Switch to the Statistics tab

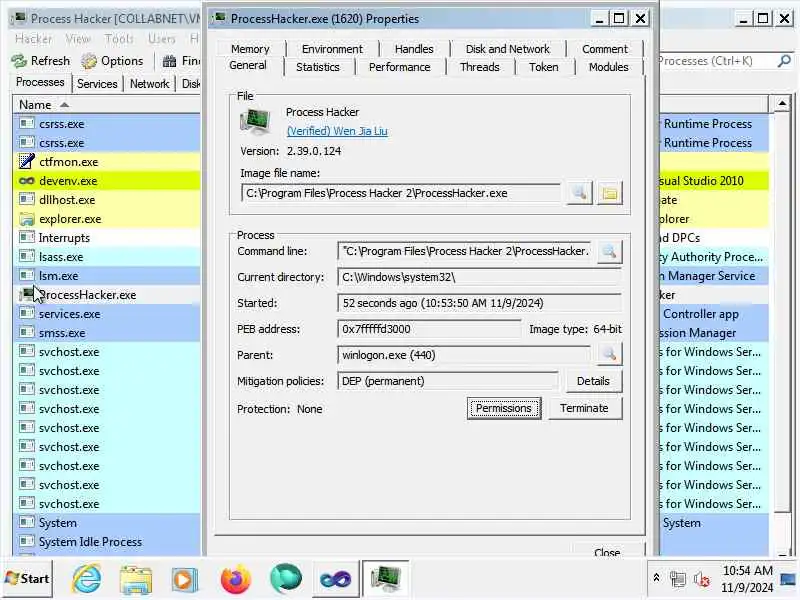tap(317, 67)
